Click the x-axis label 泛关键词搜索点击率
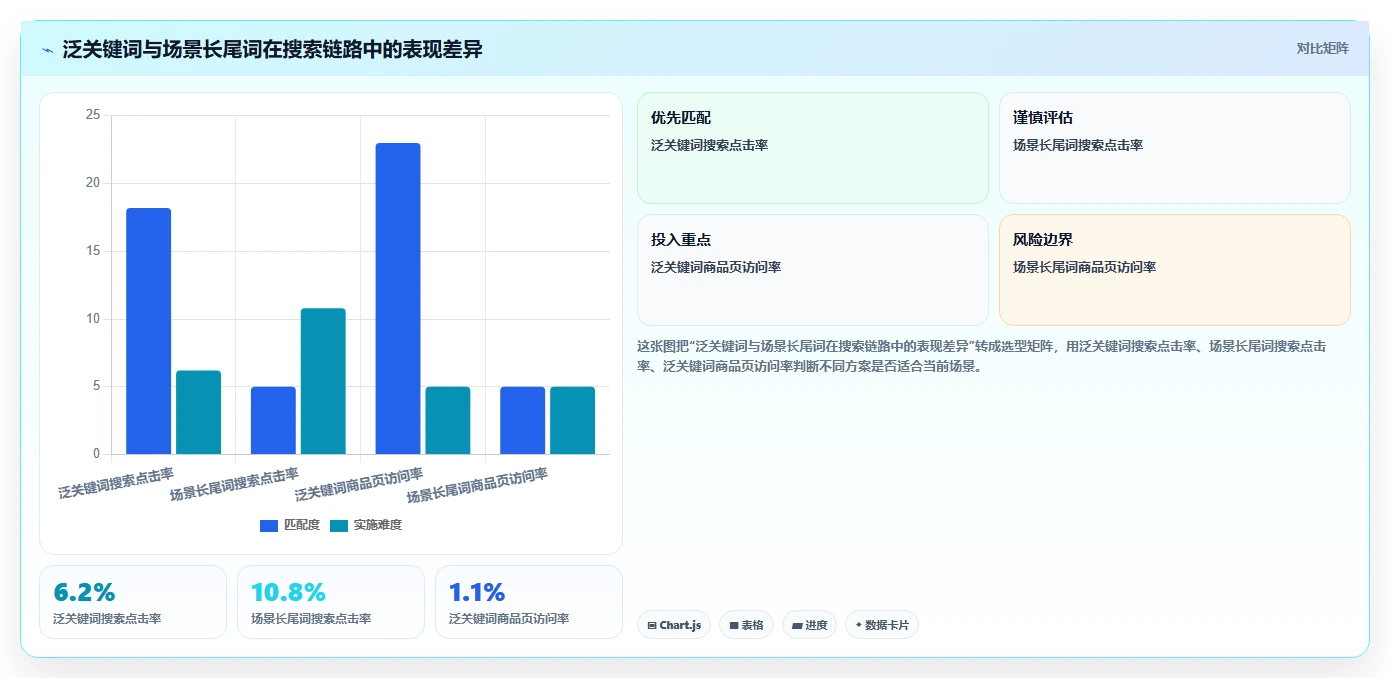 click(x=116, y=483)
